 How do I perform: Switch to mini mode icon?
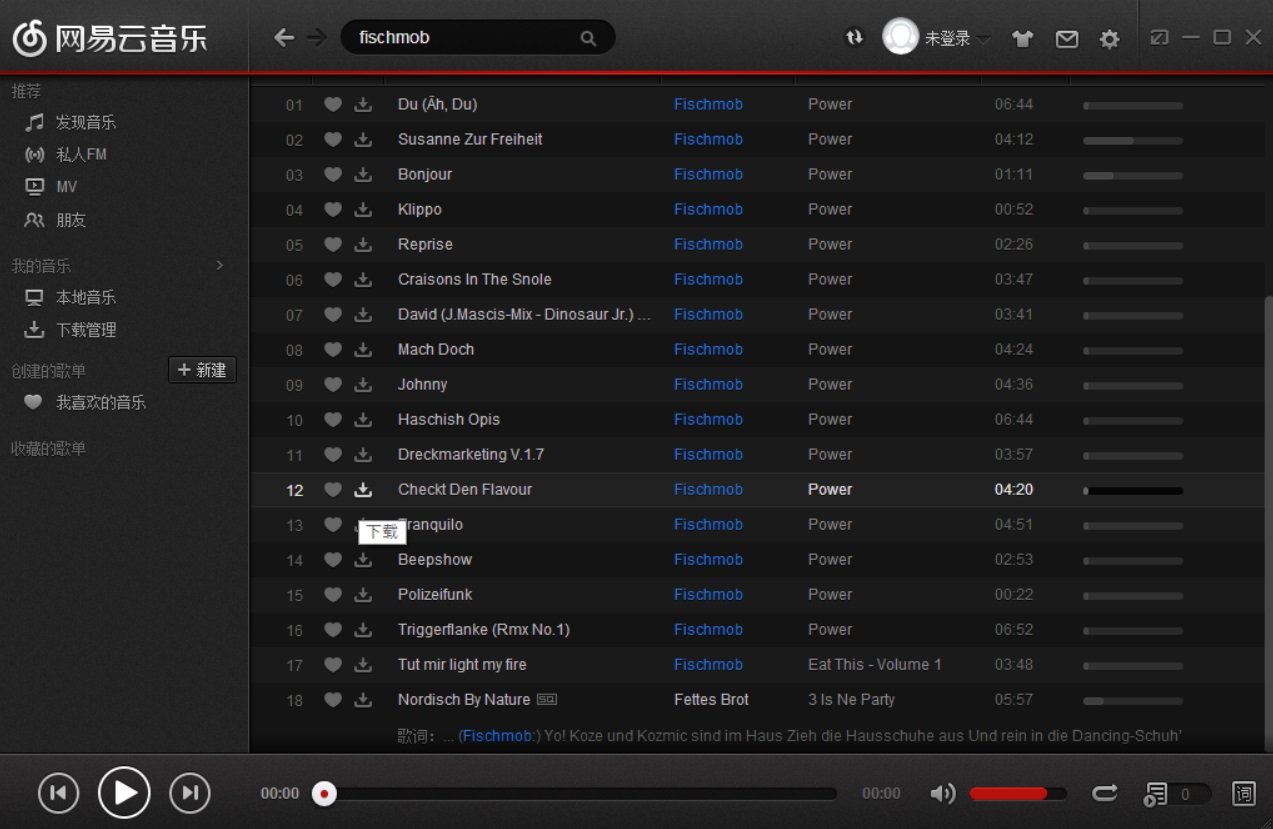coord(1159,37)
